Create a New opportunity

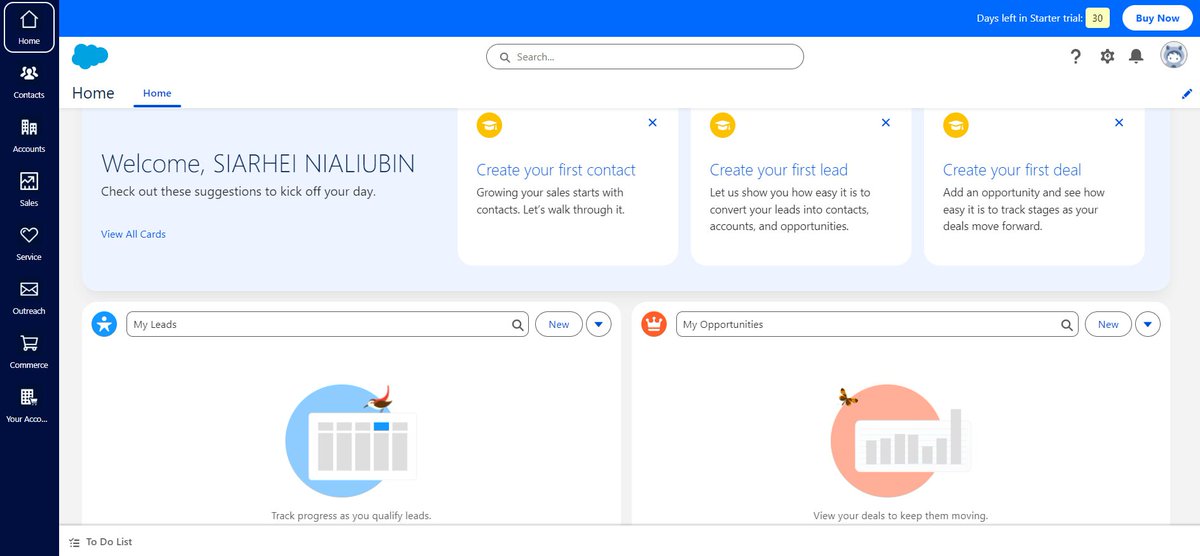(x=1108, y=324)
